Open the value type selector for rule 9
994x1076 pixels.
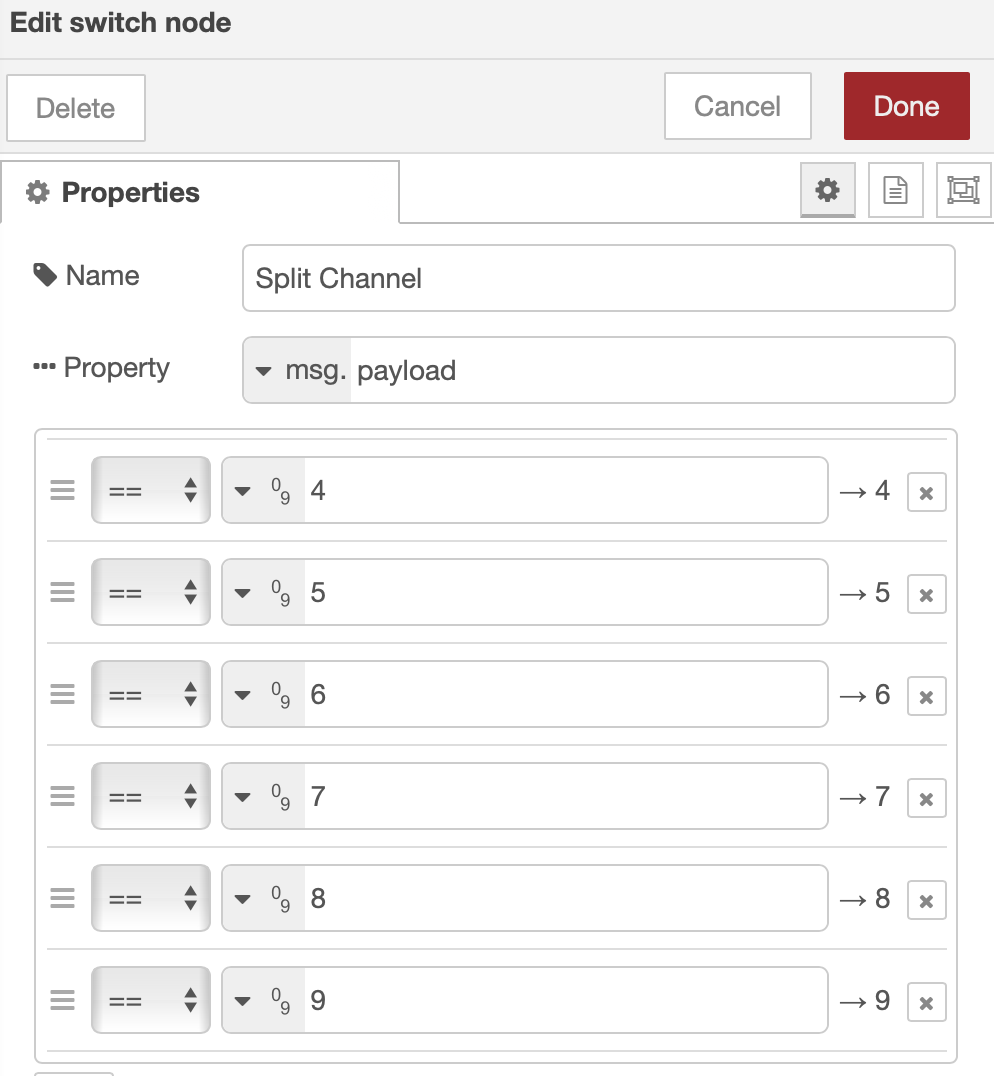264,1001
